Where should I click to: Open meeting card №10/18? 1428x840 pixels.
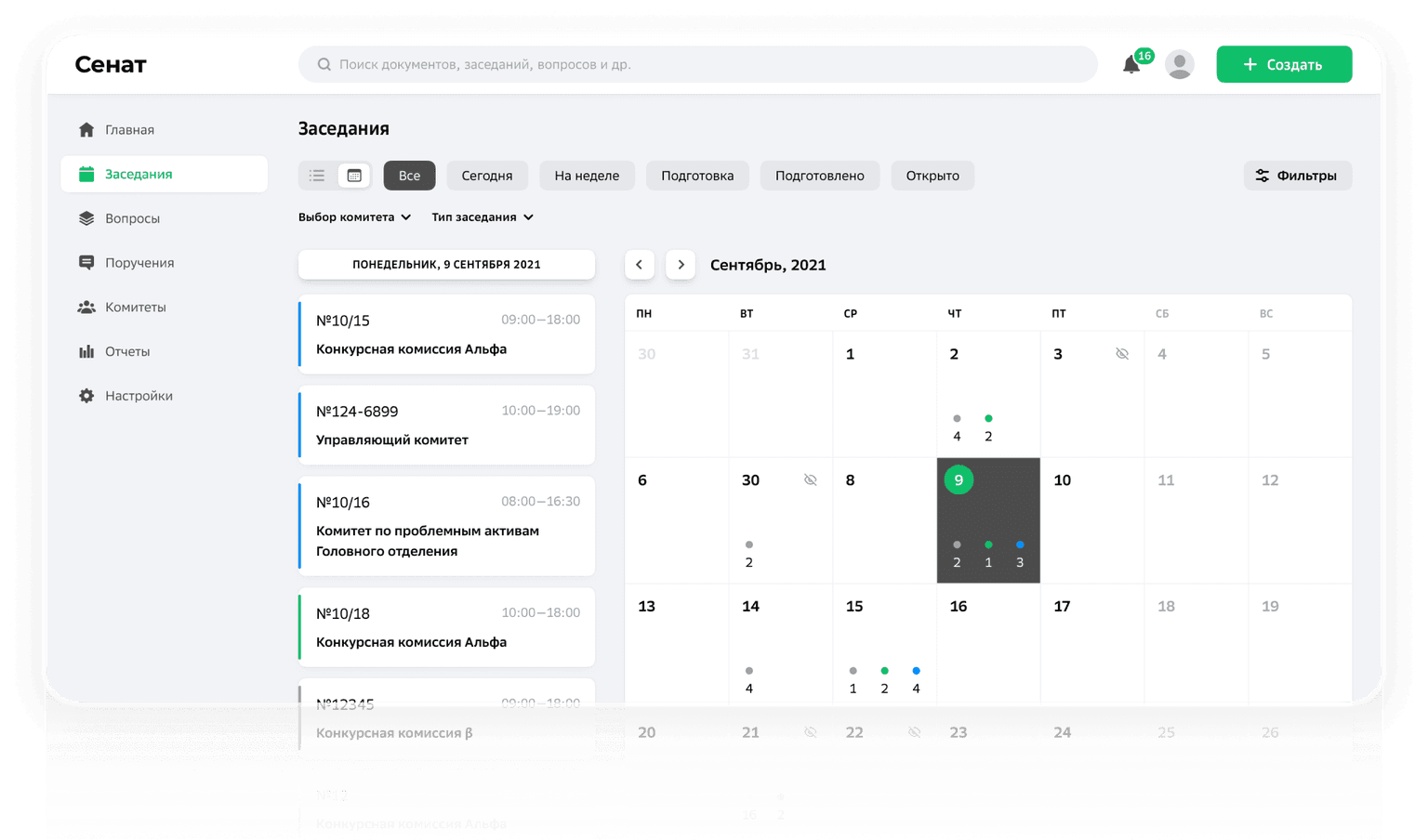pos(446,627)
